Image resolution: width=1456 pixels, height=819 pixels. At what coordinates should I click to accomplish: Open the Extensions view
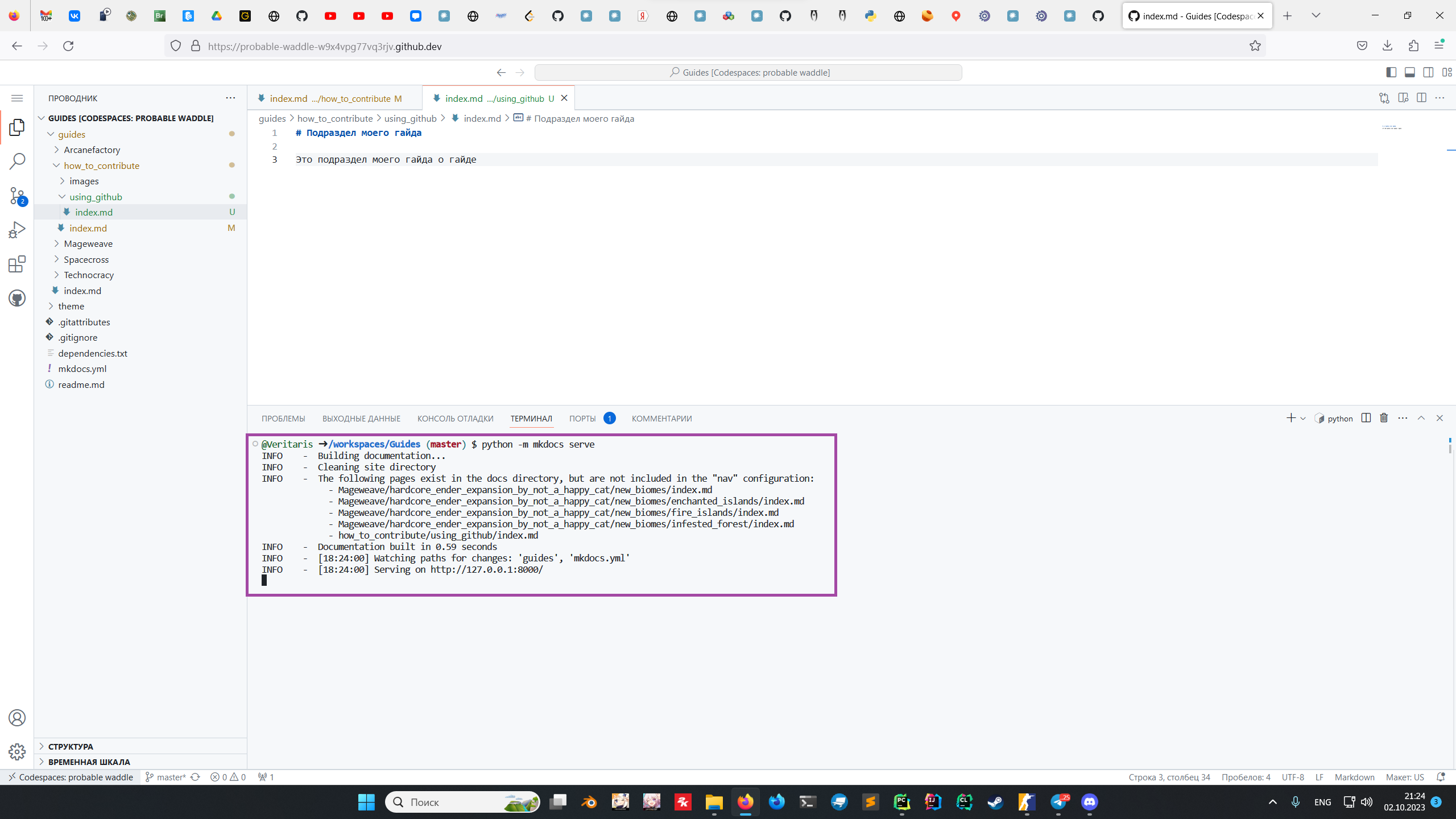point(17,264)
